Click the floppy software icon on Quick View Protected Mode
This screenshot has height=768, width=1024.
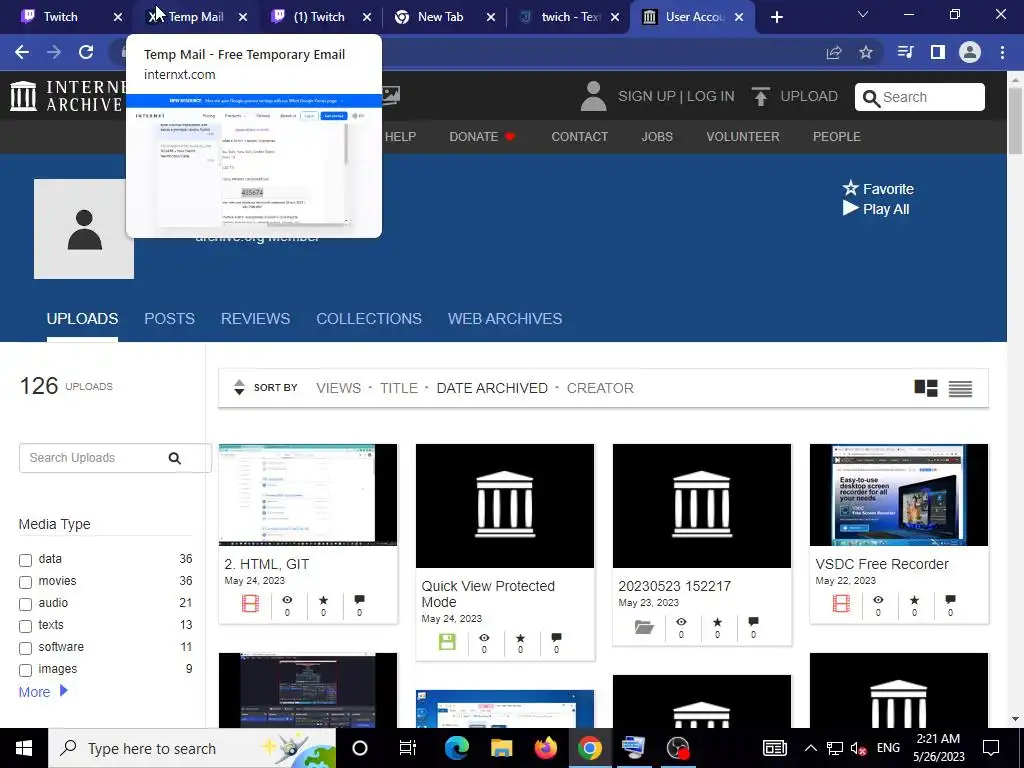(447, 641)
